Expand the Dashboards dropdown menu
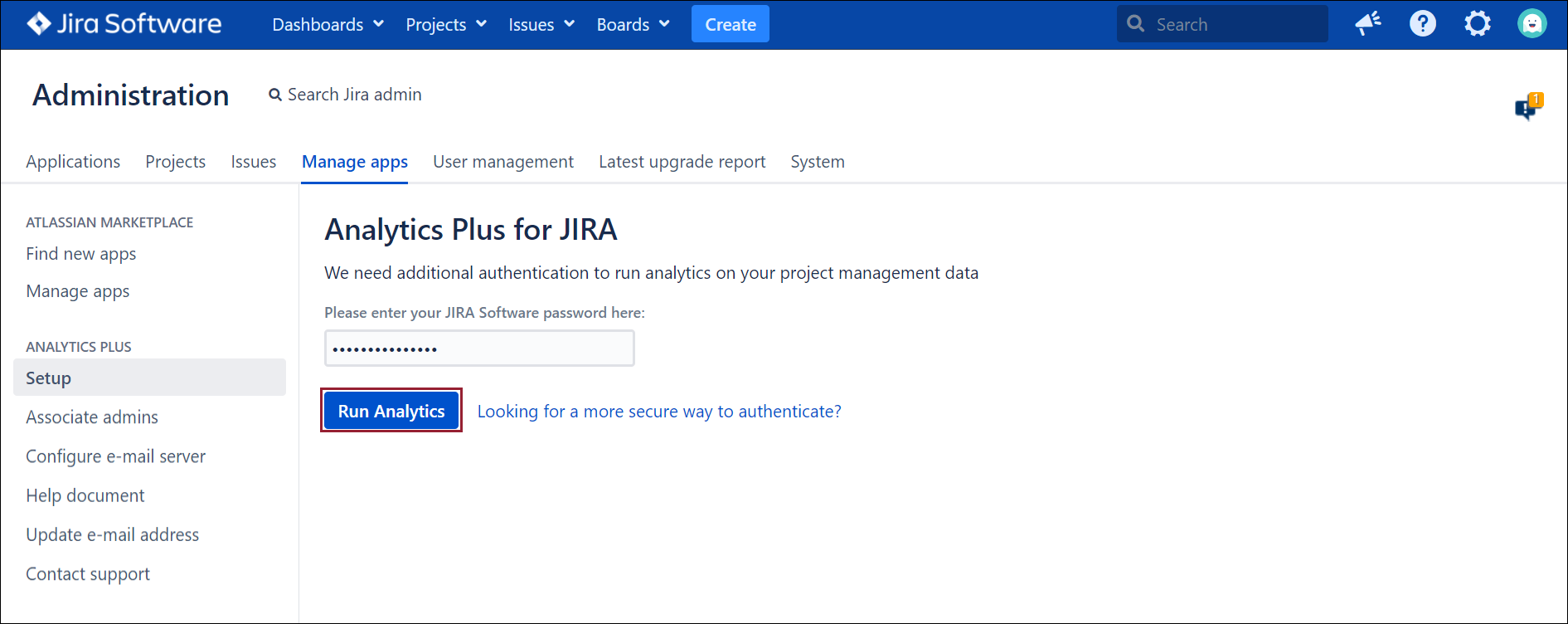Viewport: 1568px width, 624px height. pyautogui.click(x=328, y=25)
